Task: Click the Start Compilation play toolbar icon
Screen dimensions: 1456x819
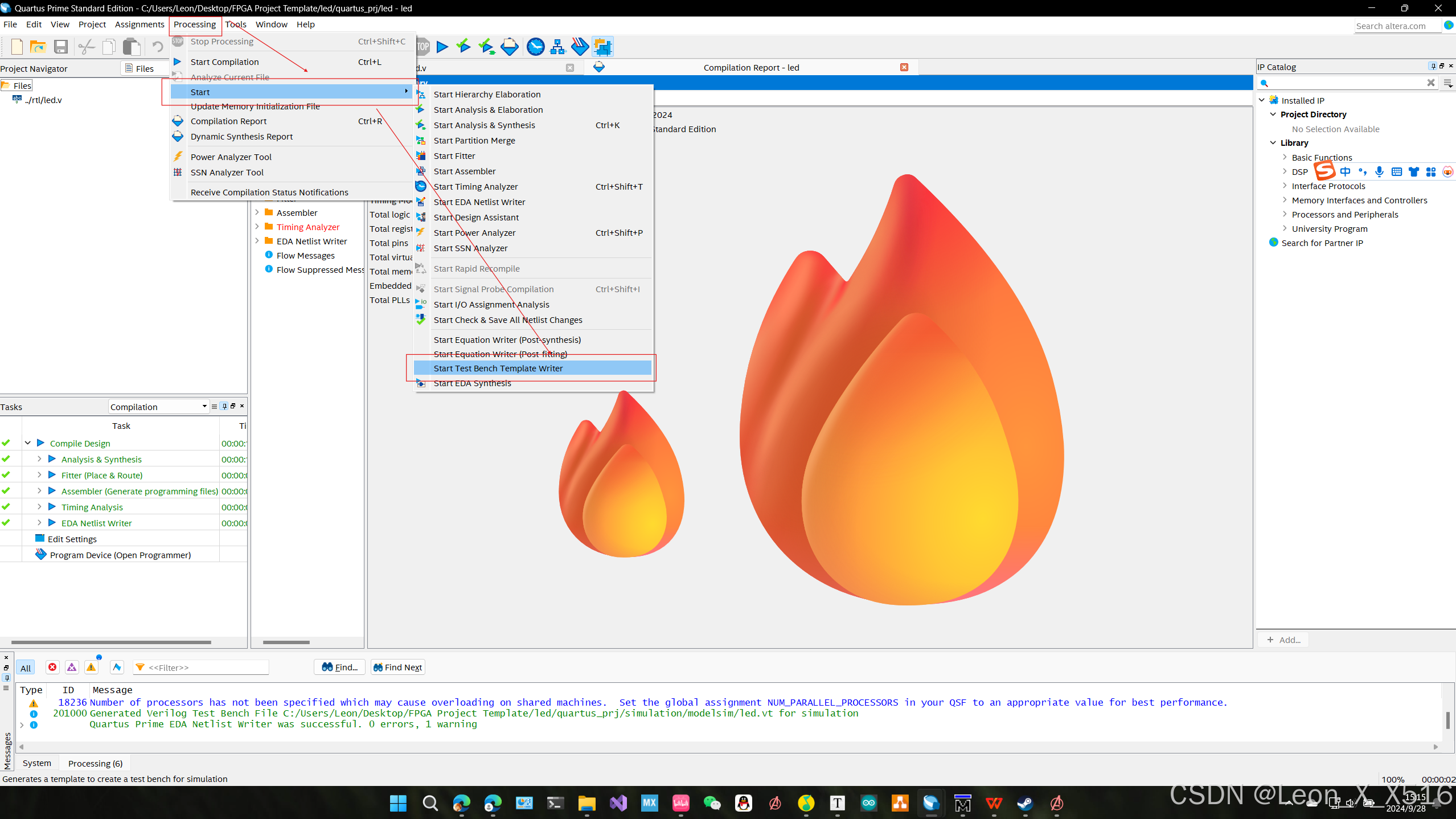Action: point(442,47)
